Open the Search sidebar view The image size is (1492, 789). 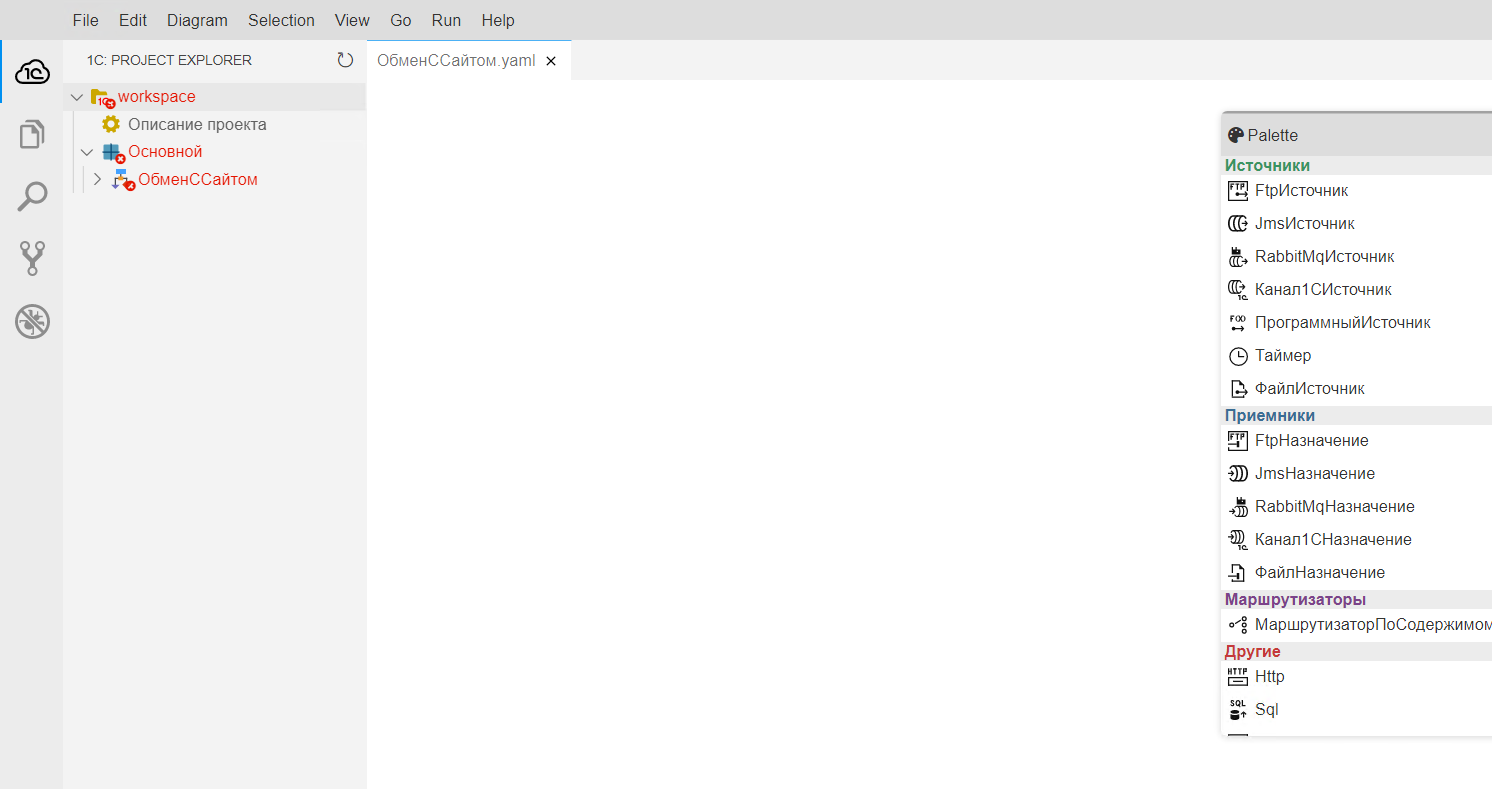click(32, 197)
